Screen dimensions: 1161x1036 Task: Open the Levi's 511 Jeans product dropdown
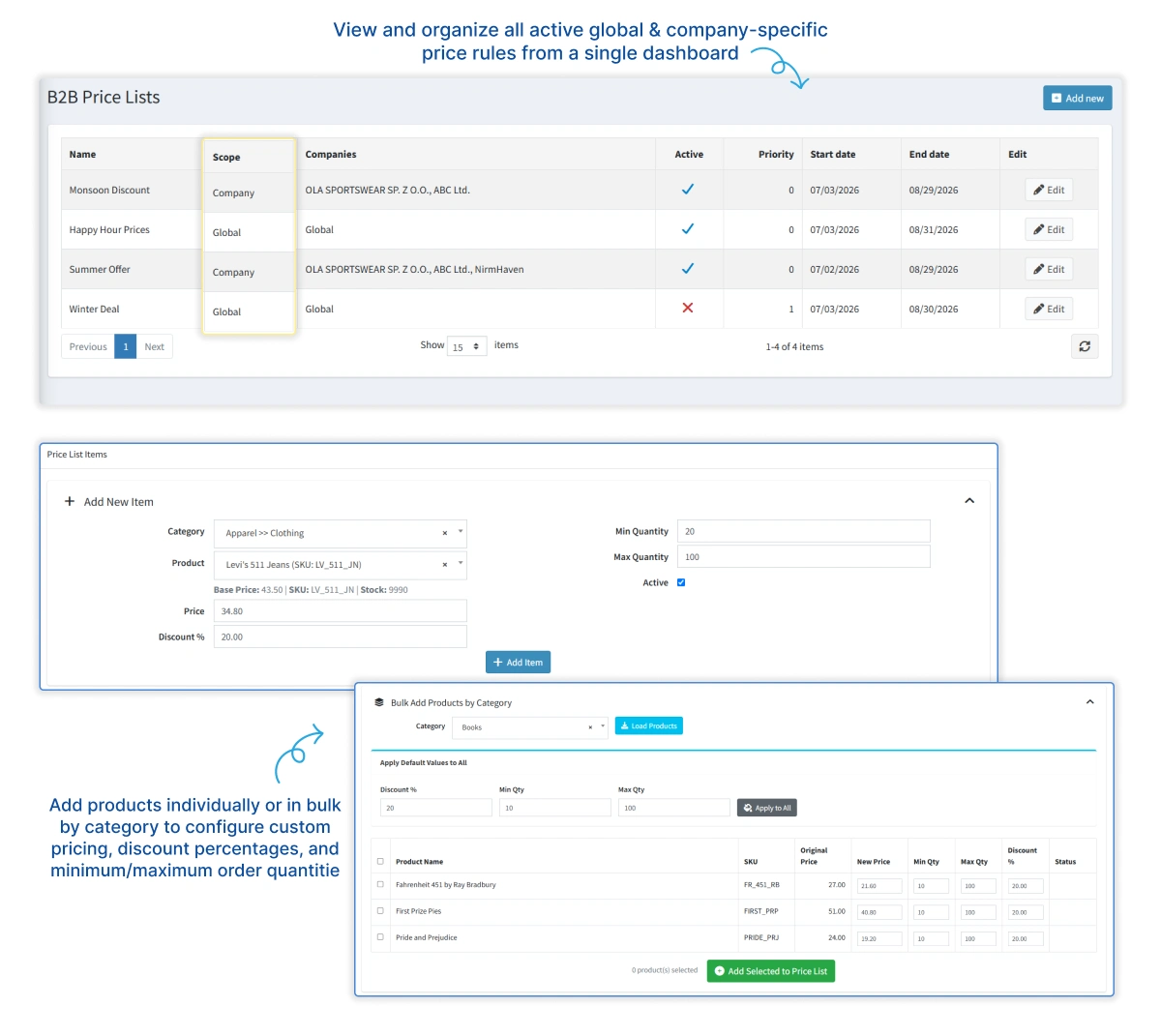(461, 563)
